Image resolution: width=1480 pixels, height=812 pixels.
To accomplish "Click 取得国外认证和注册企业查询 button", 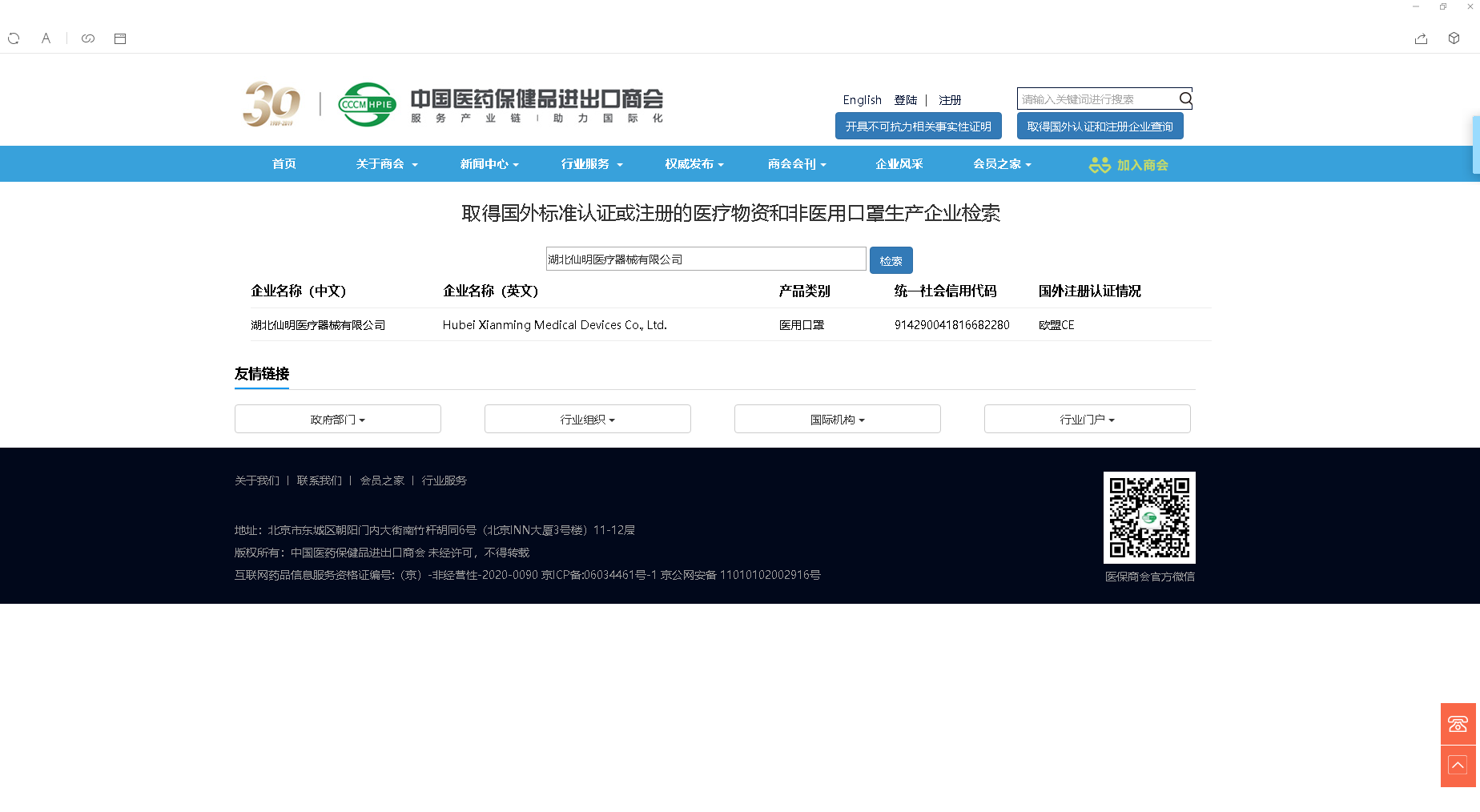I will [1100, 126].
